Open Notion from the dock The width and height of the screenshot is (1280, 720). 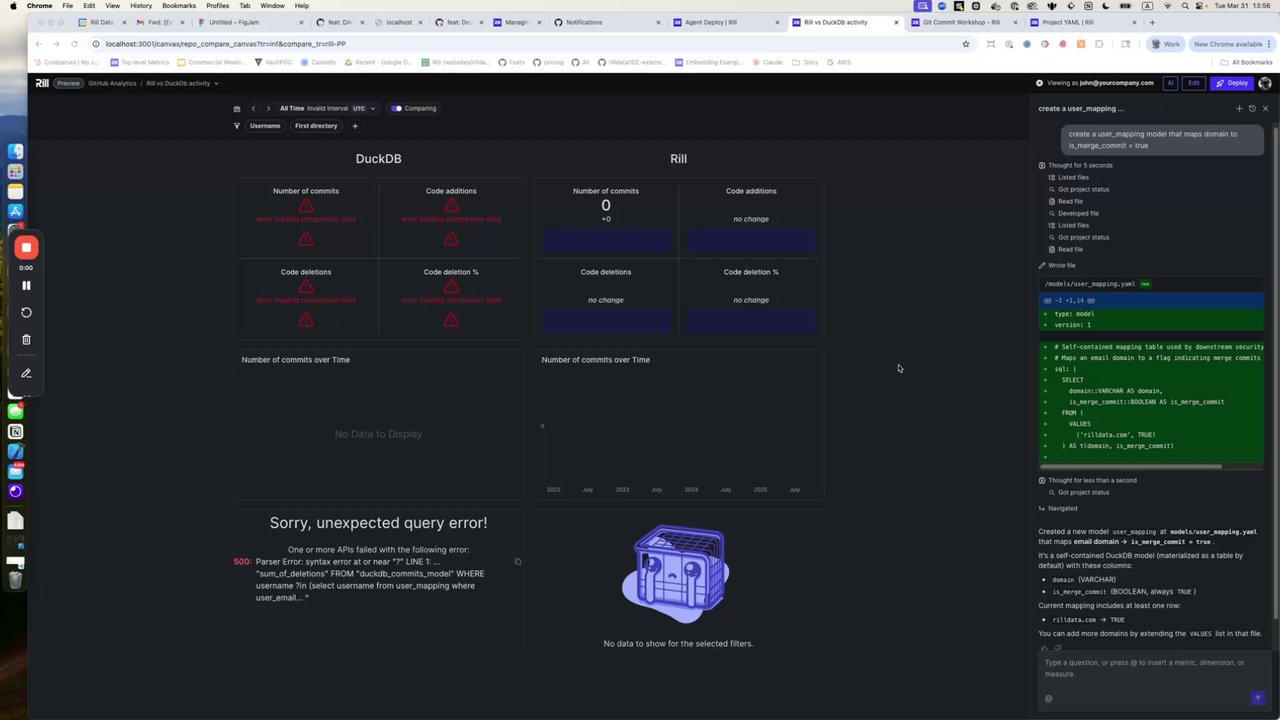(x=15, y=432)
